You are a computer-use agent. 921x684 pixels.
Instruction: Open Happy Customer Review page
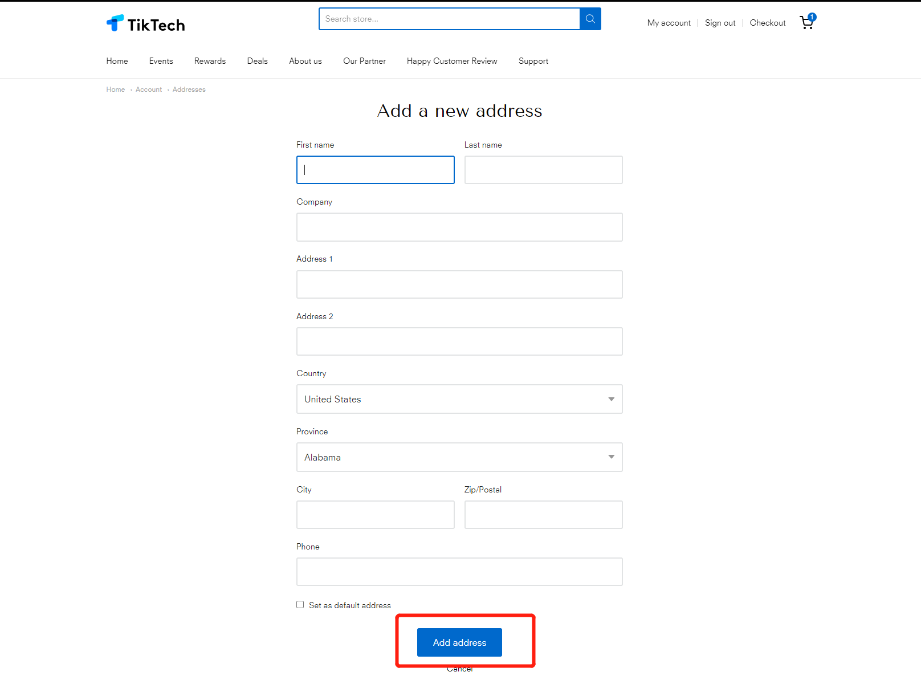[452, 61]
